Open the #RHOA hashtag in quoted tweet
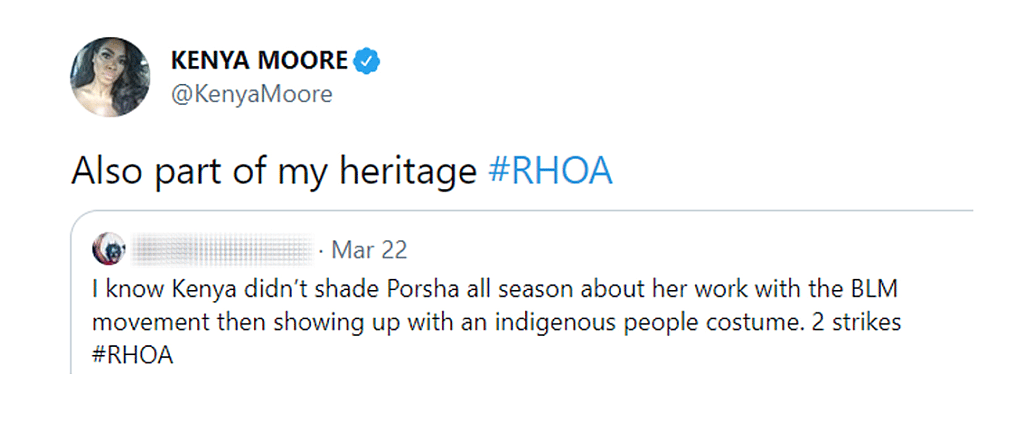Screen dimensions: 1024x421 point(132,357)
